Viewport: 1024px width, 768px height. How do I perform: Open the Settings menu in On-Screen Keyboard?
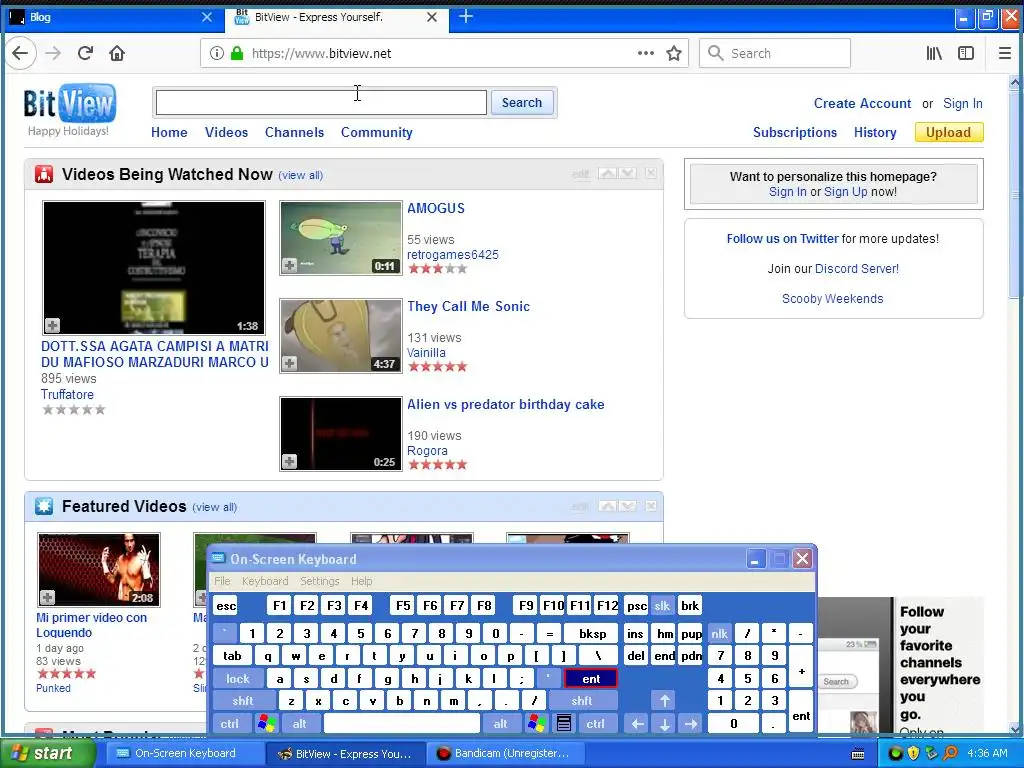319,581
